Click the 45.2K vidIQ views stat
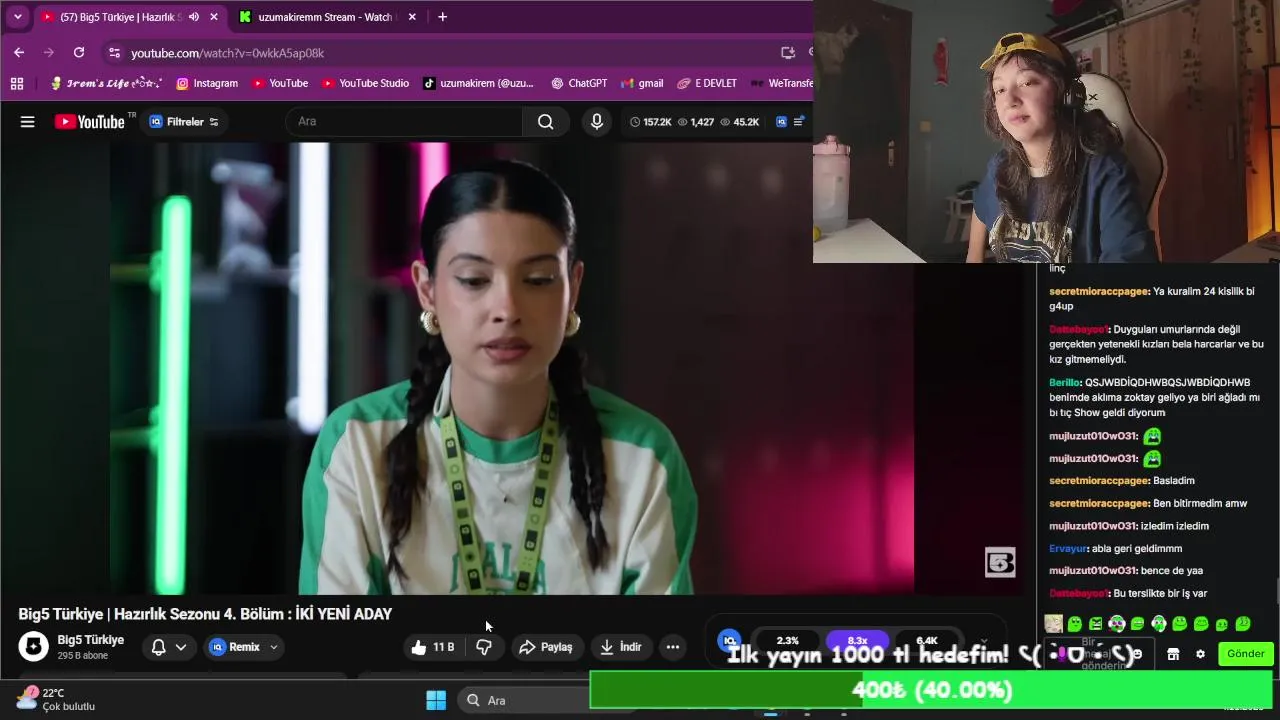This screenshot has height=720, width=1280. [740, 122]
